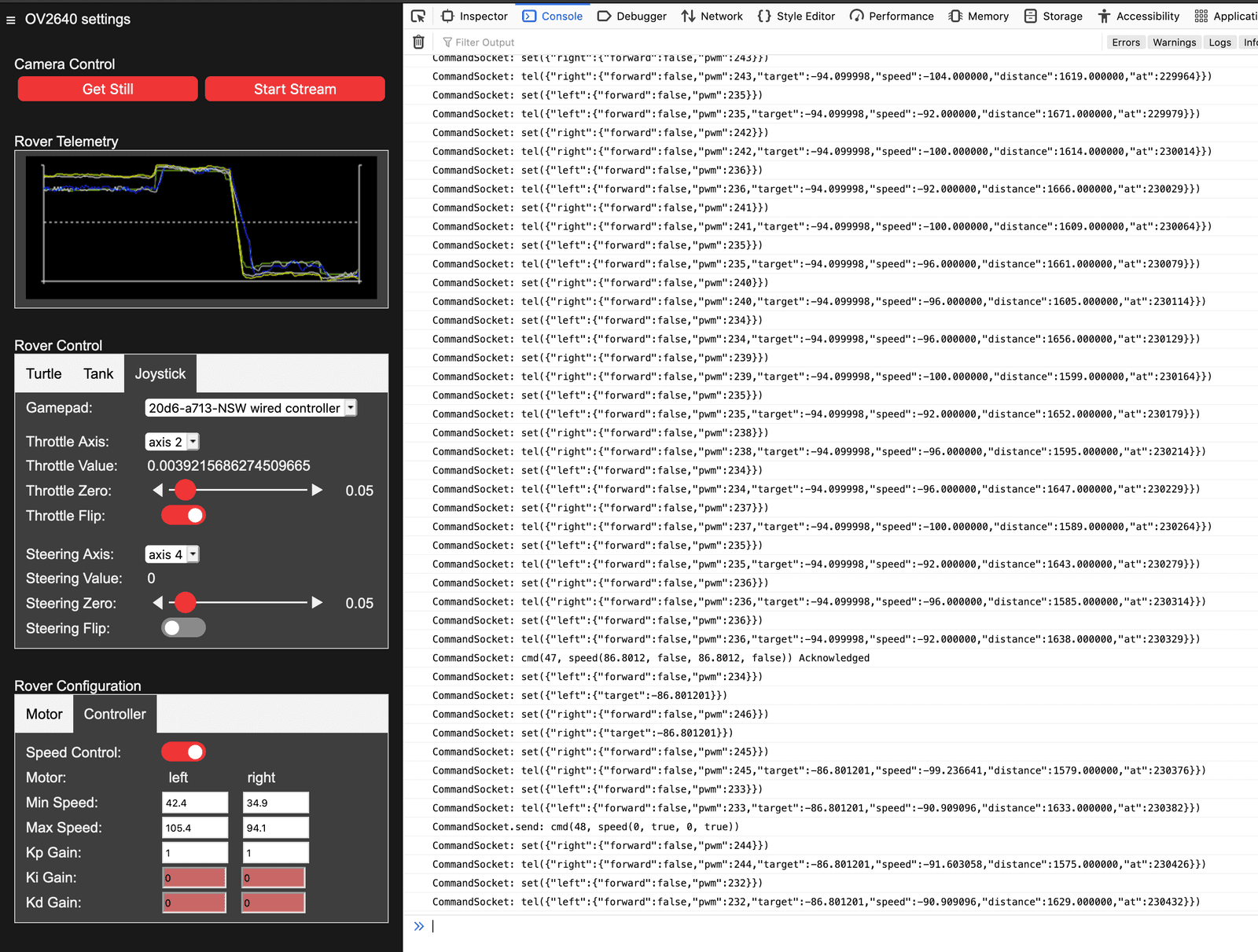1258x952 pixels.
Task: Open the Inspector devtools tab
Action: tap(474, 16)
